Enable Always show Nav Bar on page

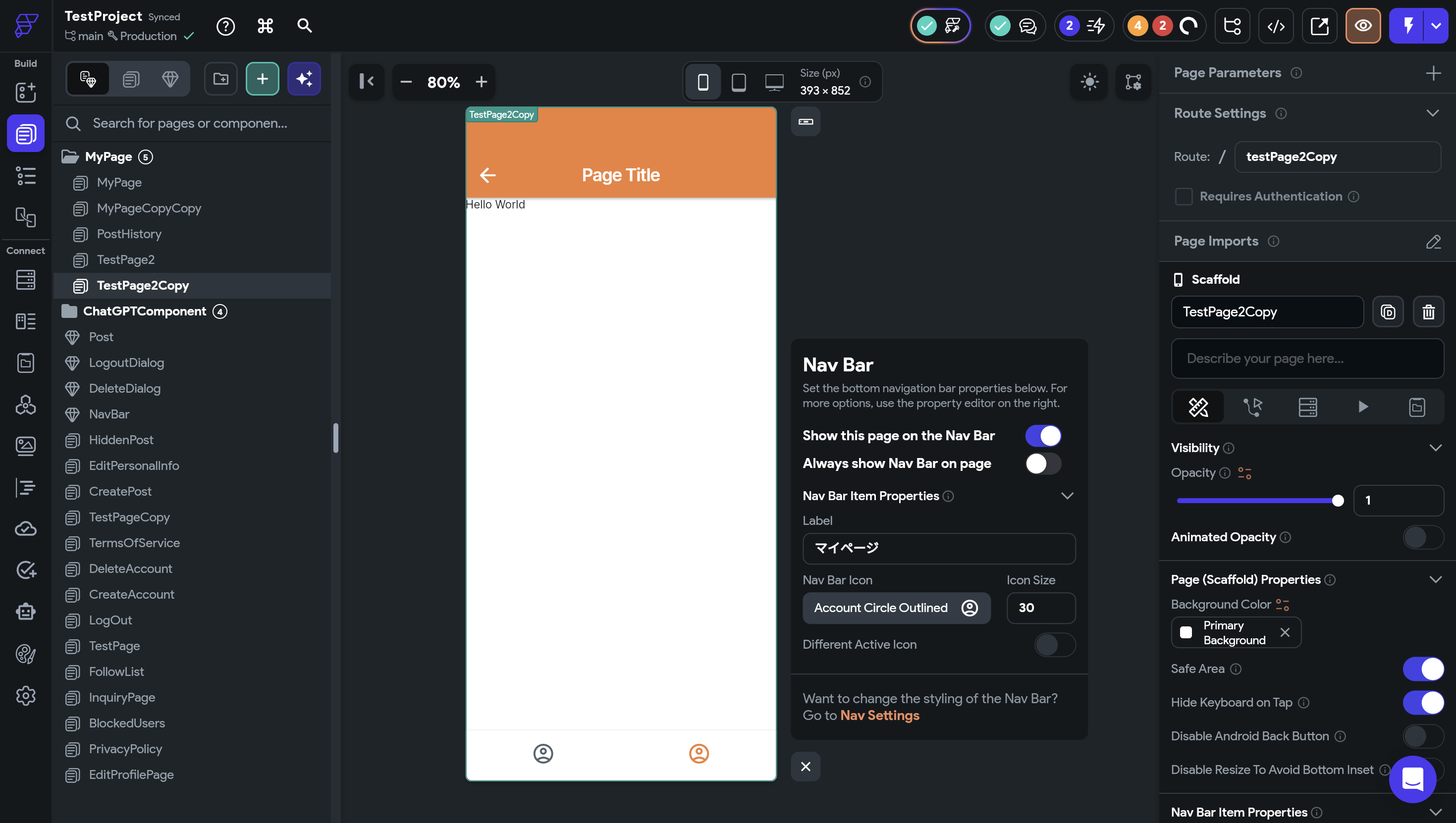pos(1043,463)
